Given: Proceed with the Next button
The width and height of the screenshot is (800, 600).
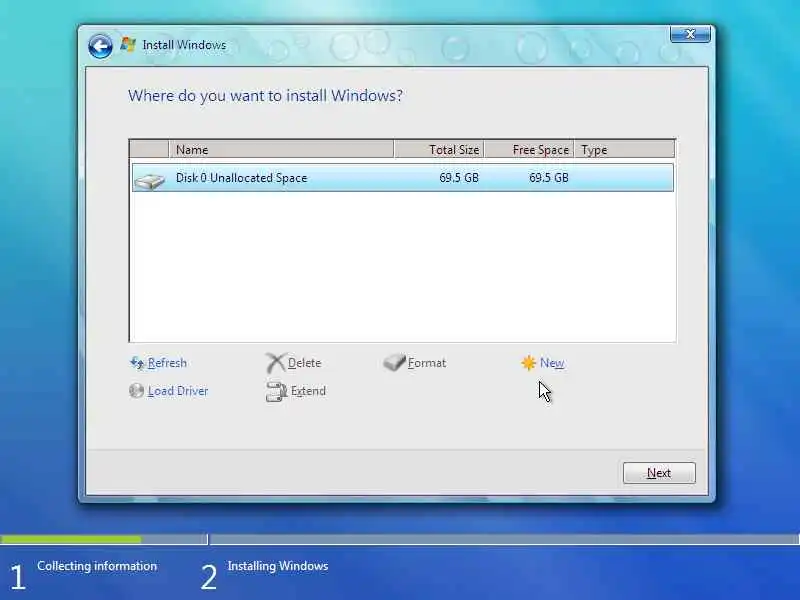Looking at the screenshot, I should click(x=659, y=473).
